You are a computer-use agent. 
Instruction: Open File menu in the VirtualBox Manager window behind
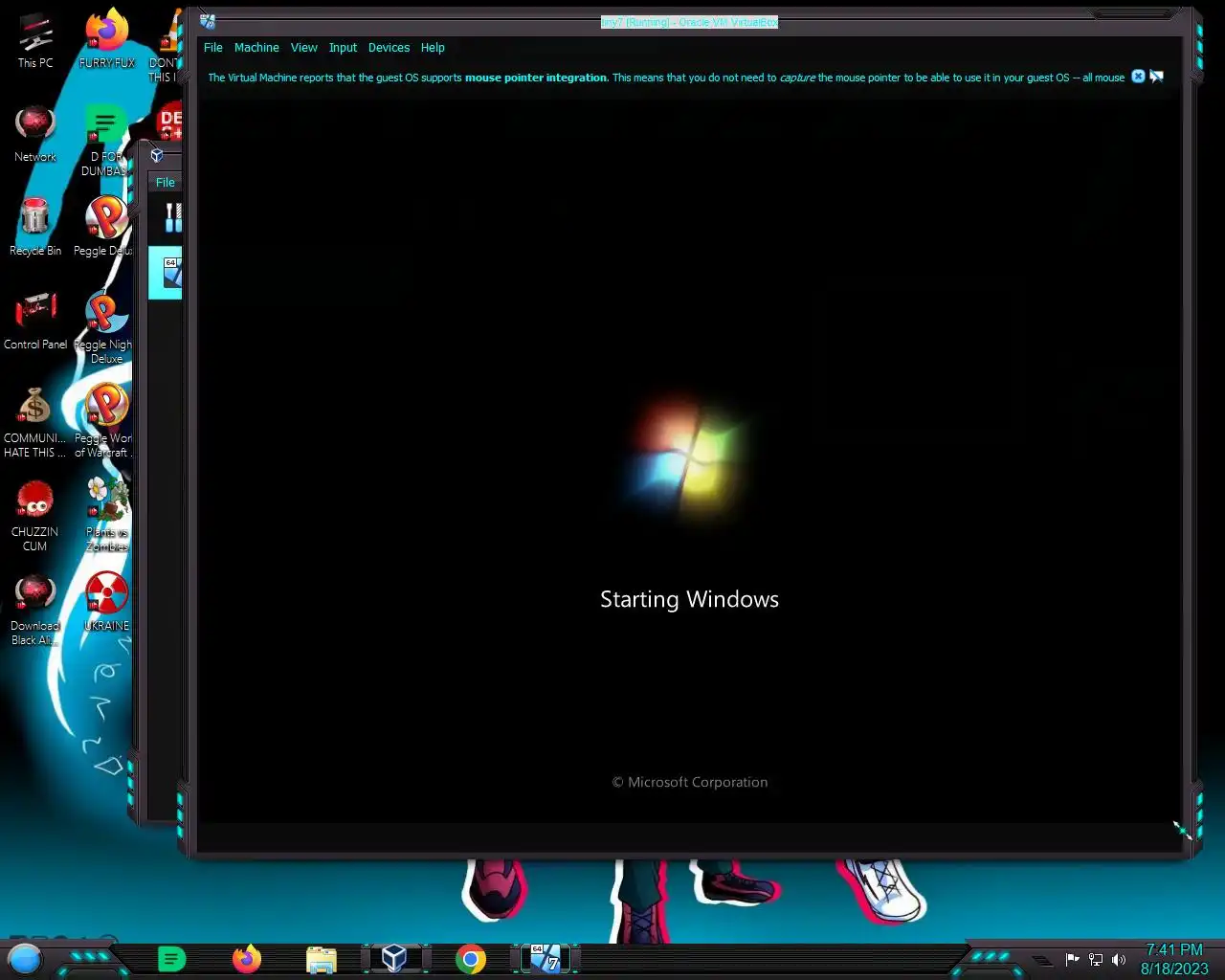[166, 182]
